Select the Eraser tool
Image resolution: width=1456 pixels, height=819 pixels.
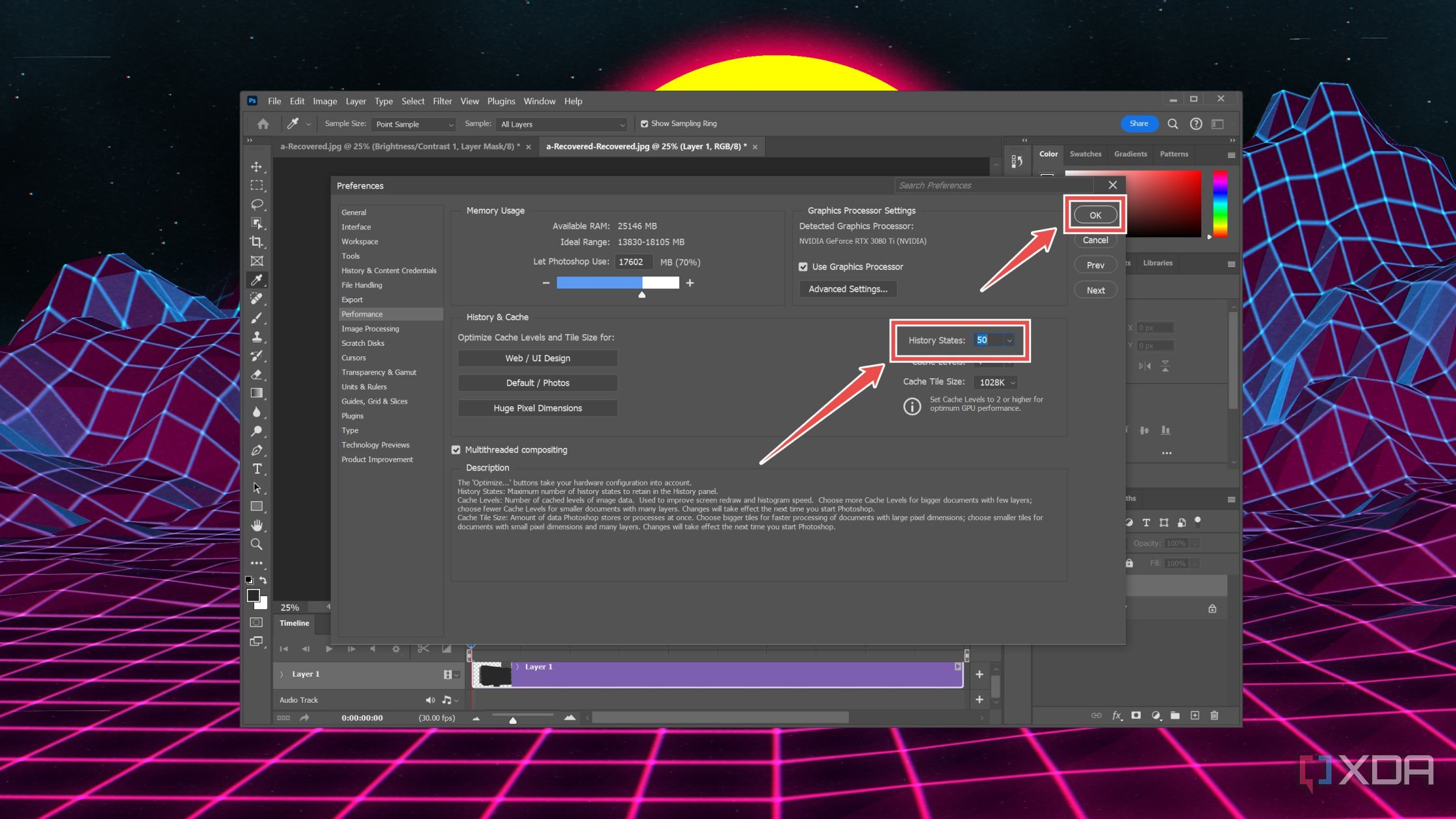pos(257,374)
